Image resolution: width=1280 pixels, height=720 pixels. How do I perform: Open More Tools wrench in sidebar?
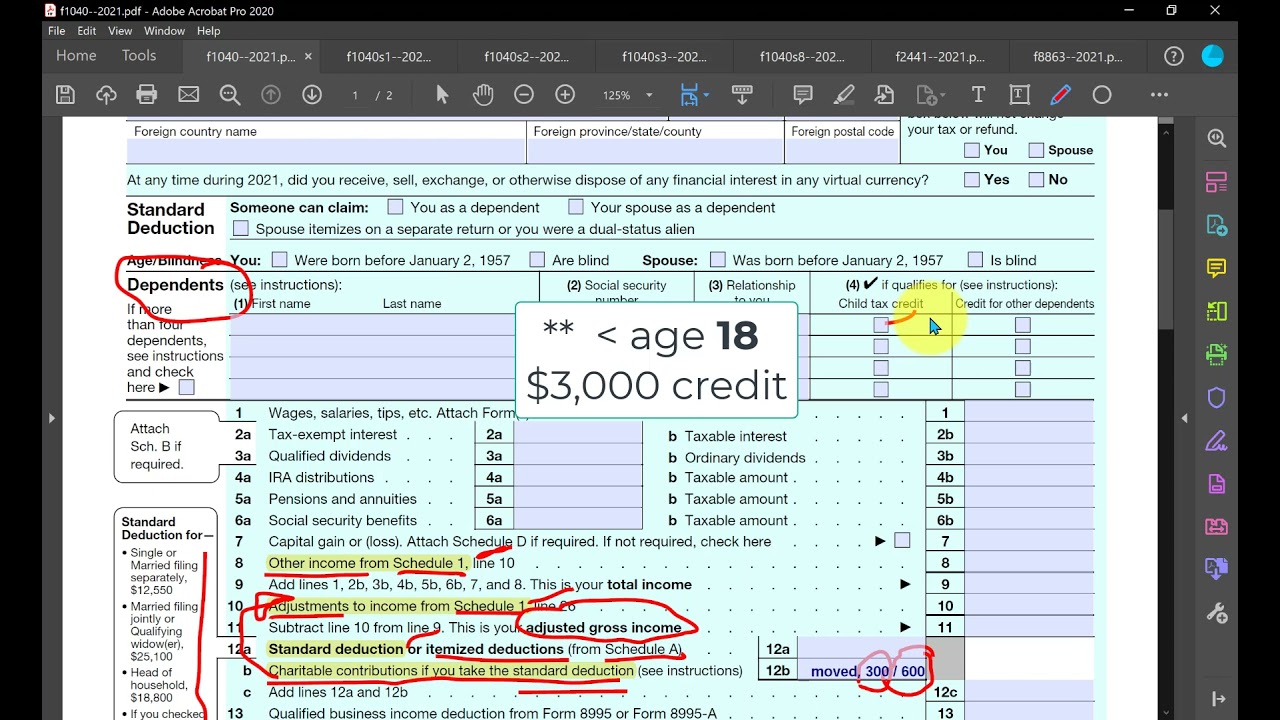1217,613
